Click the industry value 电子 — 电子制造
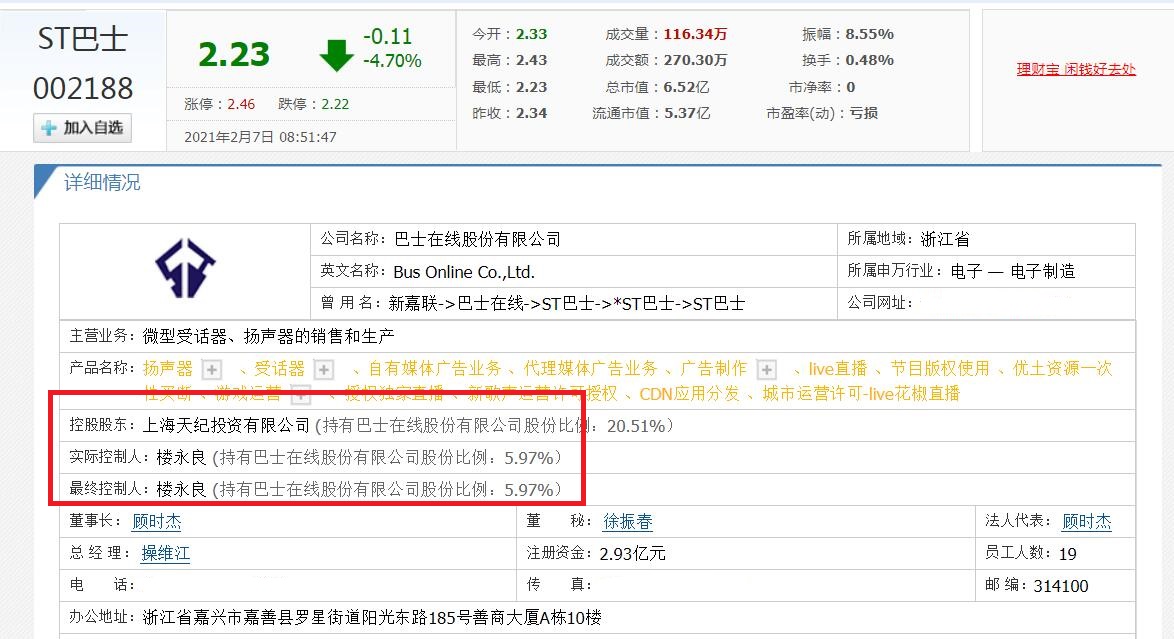 click(x=1013, y=271)
